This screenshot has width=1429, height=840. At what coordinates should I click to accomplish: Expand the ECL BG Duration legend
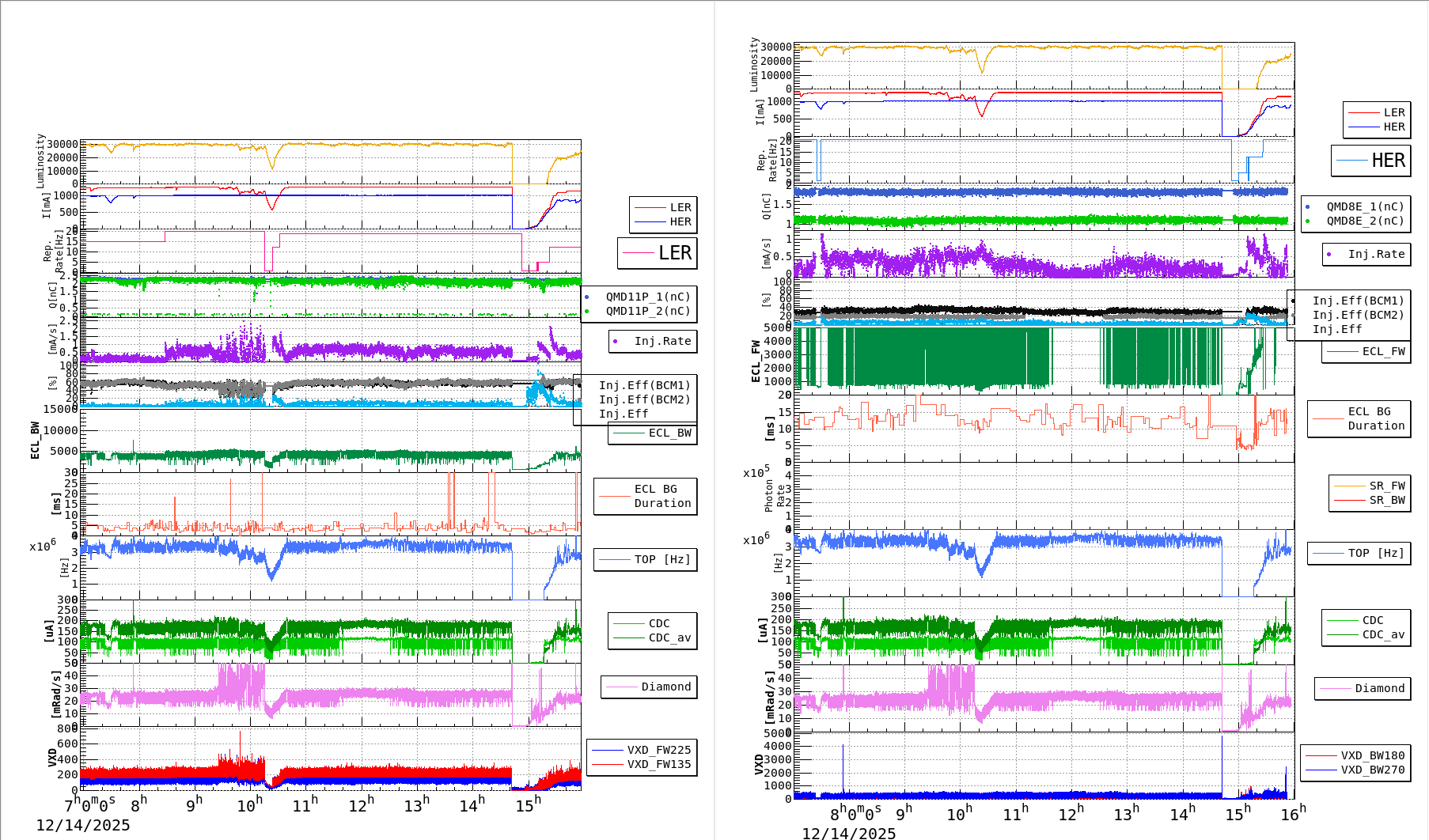646,496
